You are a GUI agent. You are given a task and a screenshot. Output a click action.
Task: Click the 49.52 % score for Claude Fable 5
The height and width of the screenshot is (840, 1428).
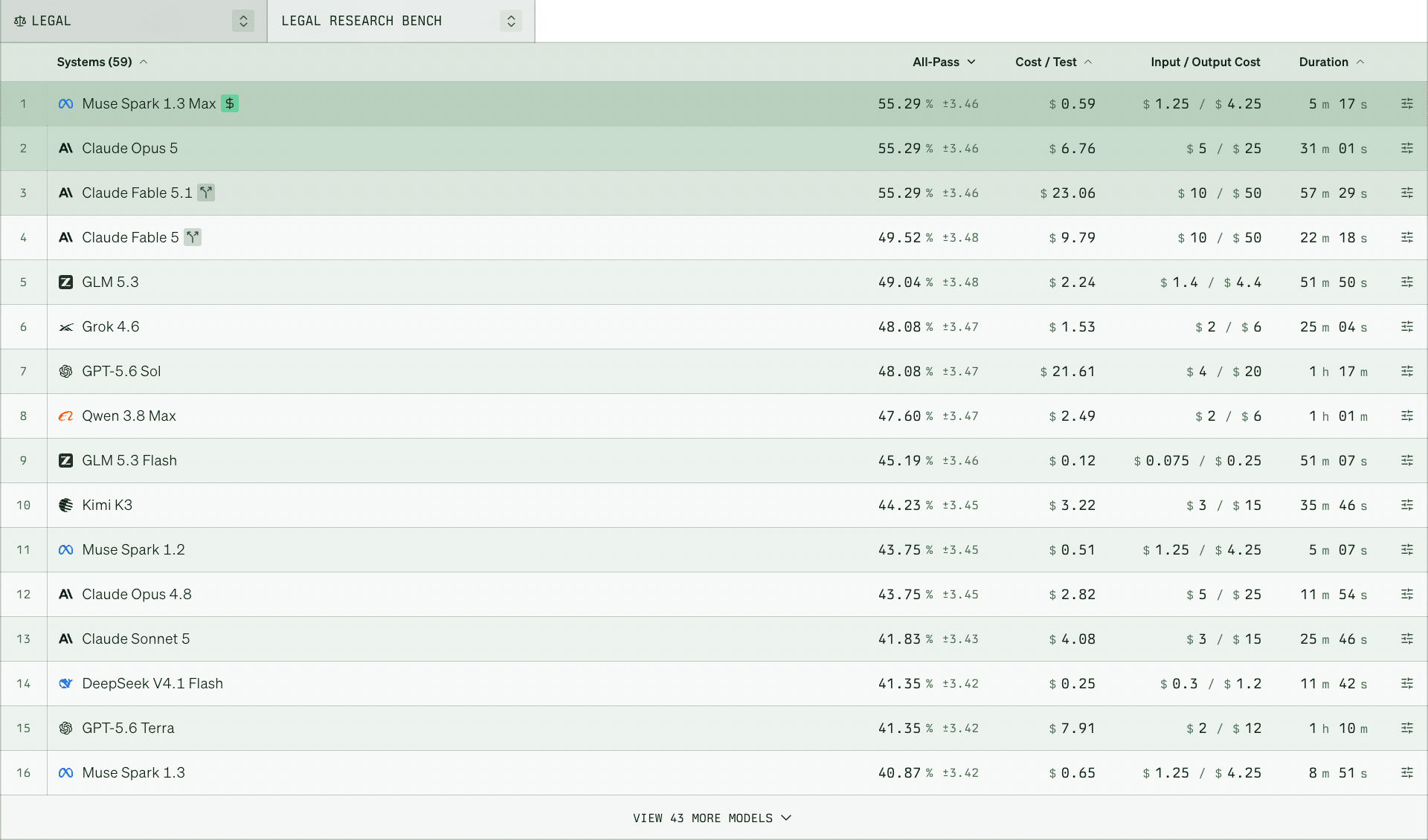click(x=906, y=238)
